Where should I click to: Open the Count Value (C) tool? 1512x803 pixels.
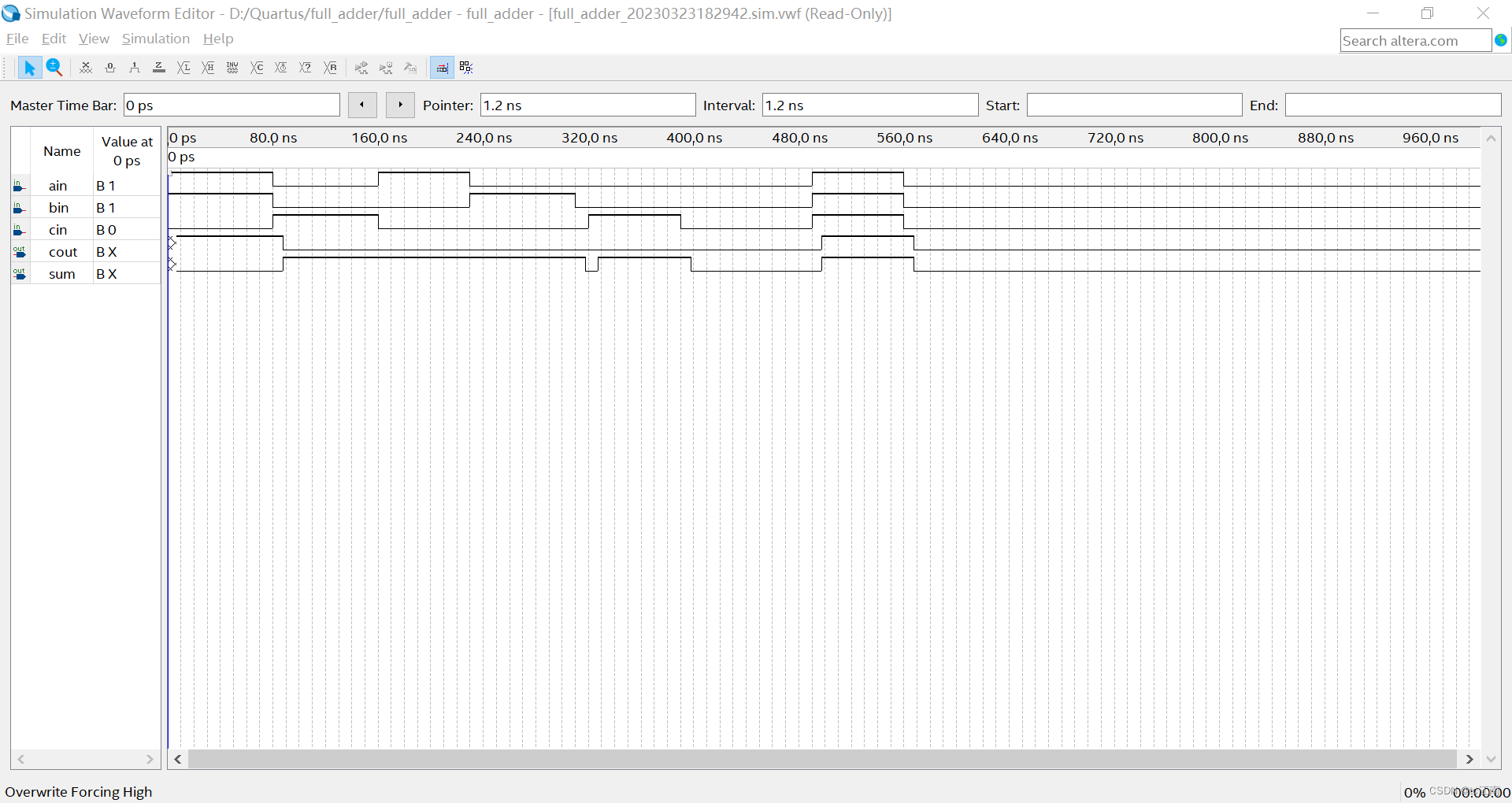coord(257,68)
